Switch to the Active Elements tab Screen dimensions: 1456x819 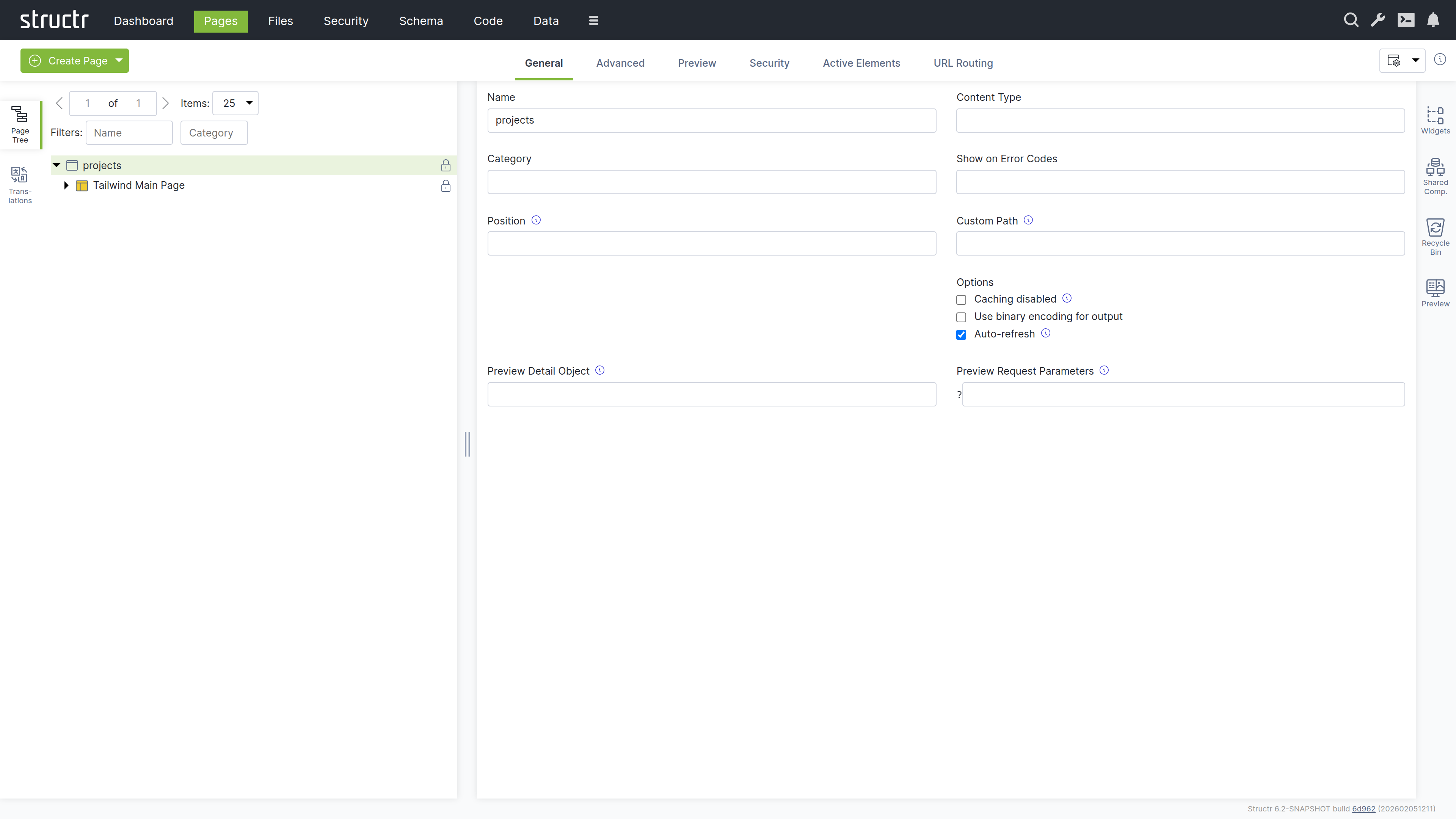861,63
